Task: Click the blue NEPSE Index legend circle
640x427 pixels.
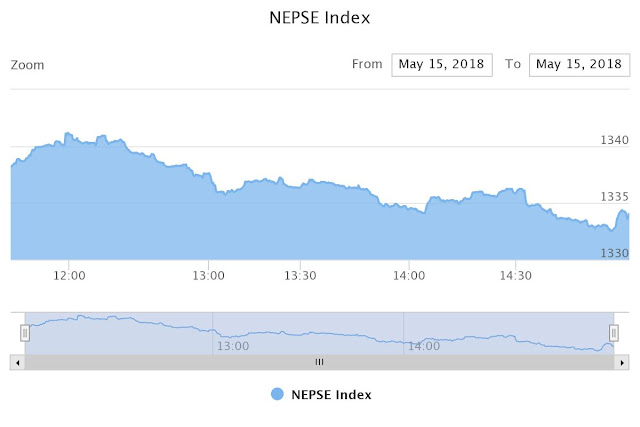Action: (x=277, y=394)
